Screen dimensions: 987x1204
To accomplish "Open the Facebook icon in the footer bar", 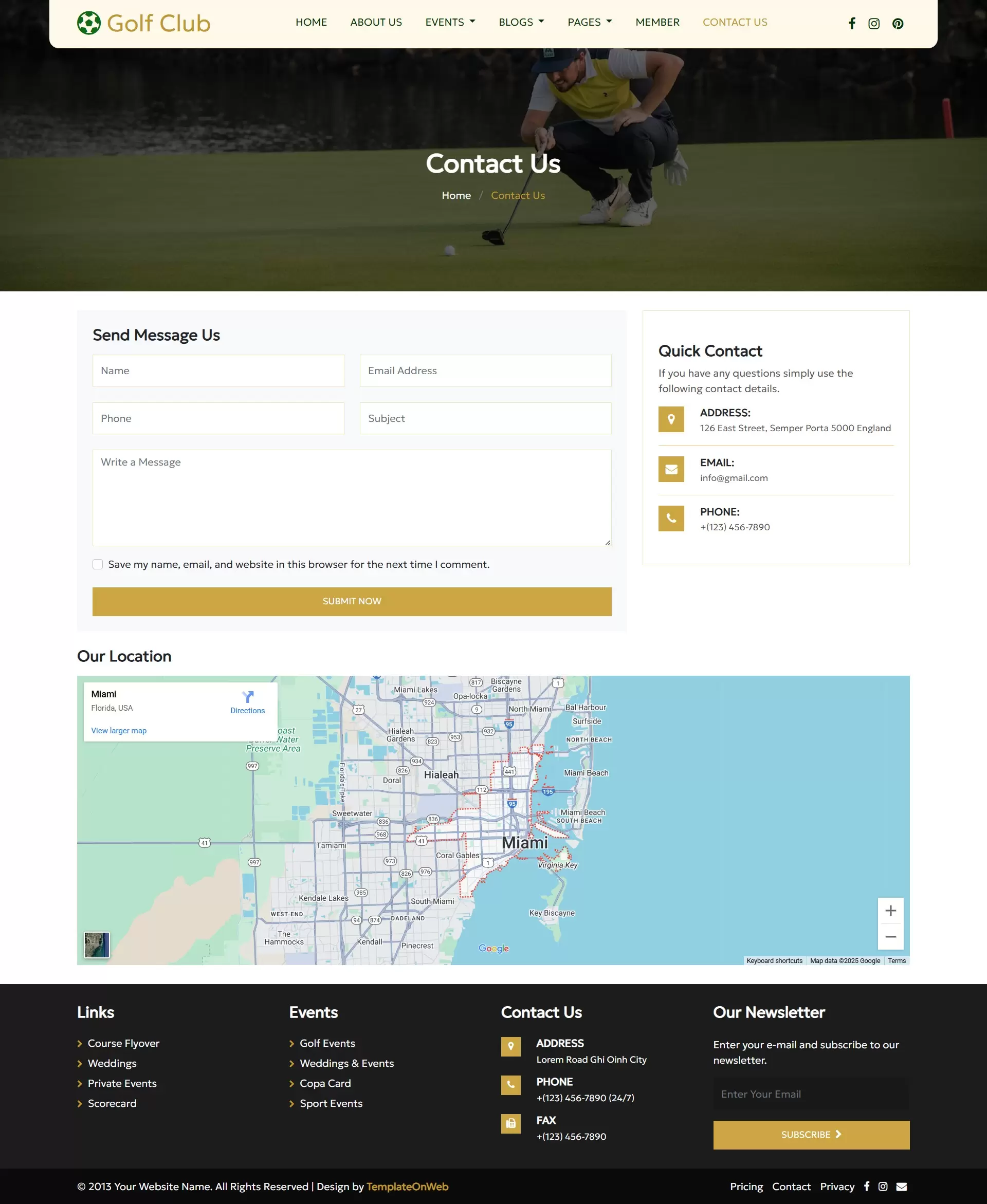I will [x=867, y=1187].
